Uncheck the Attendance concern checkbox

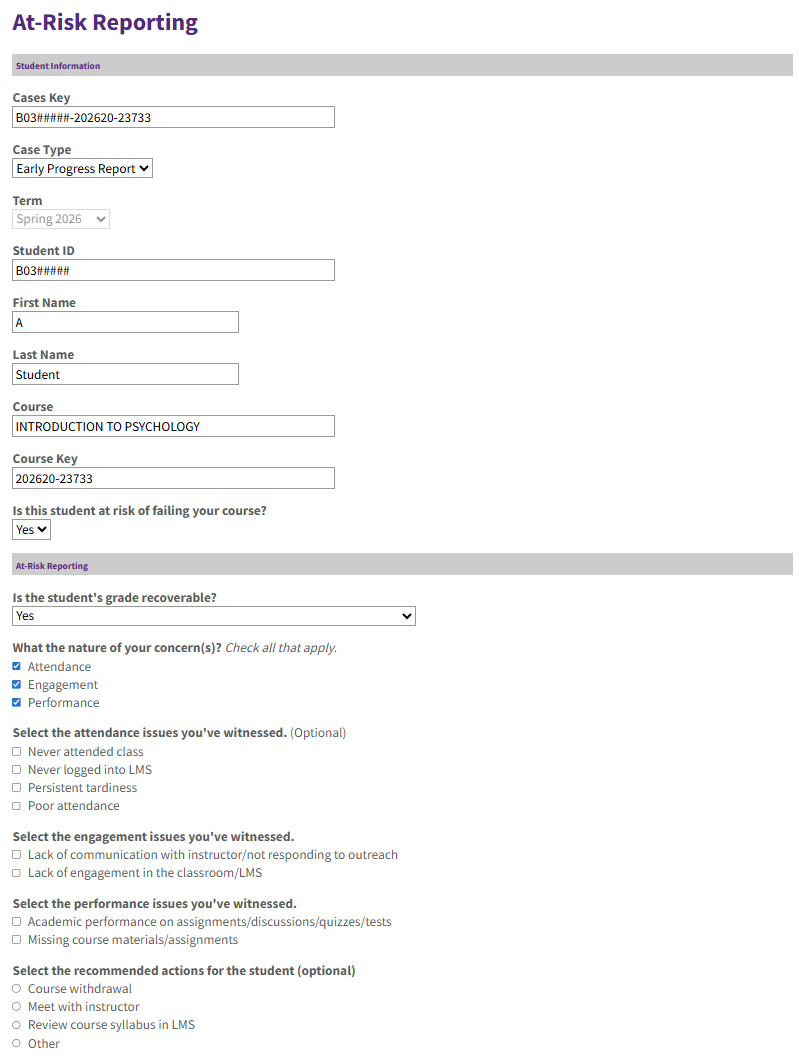pos(17,667)
